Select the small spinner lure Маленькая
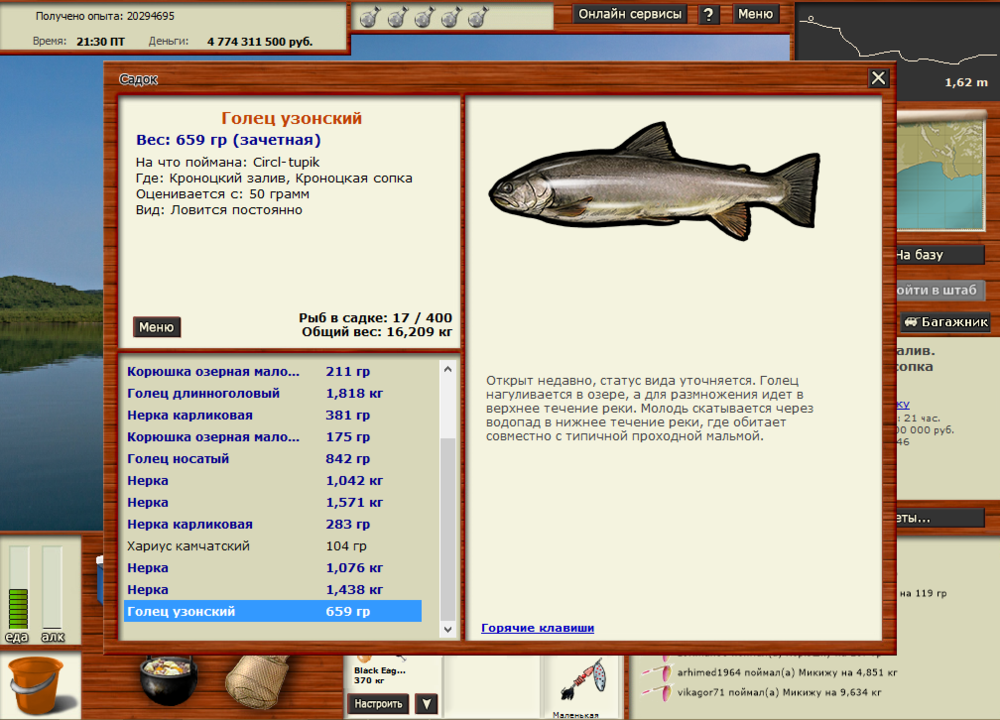Image resolution: width=1000 pixels, height=720 pixels. pyautogui.click(x=581, y=684)
